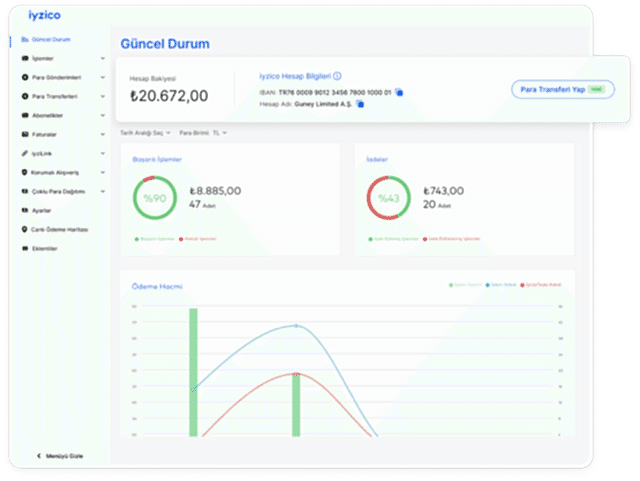The image size is (640, 481).
Task: Click the Çoklu Para Dağıtımı icon
Action: (25, 191)
